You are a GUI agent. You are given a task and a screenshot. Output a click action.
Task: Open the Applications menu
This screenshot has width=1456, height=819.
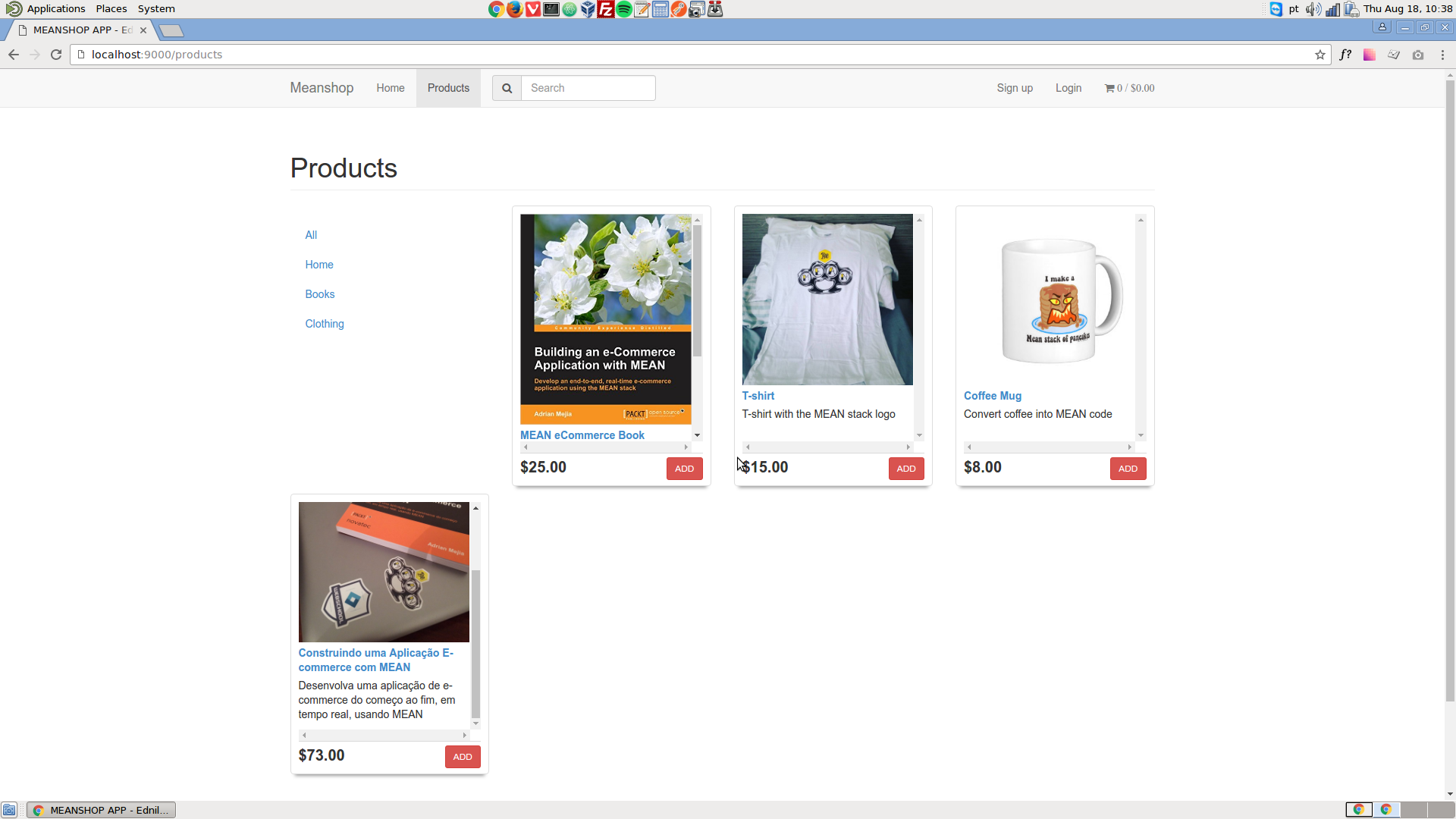pyautogui.click(x=56, y=9)
